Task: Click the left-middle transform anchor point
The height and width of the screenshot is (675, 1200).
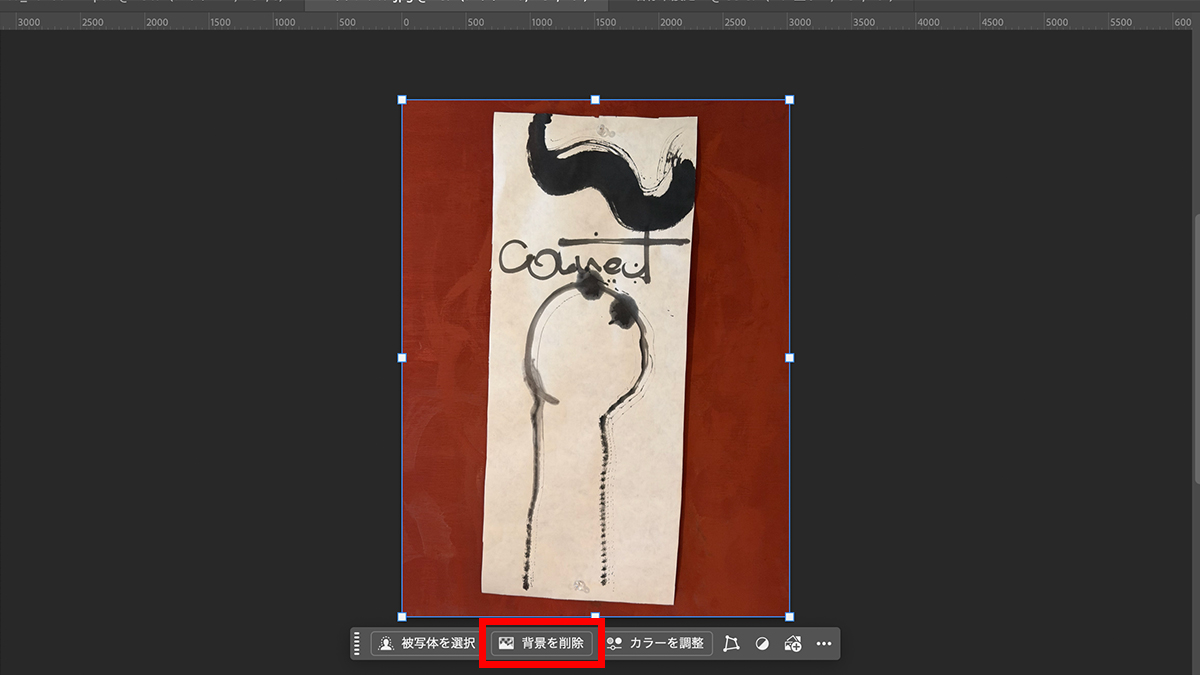Action: (402, 357)
